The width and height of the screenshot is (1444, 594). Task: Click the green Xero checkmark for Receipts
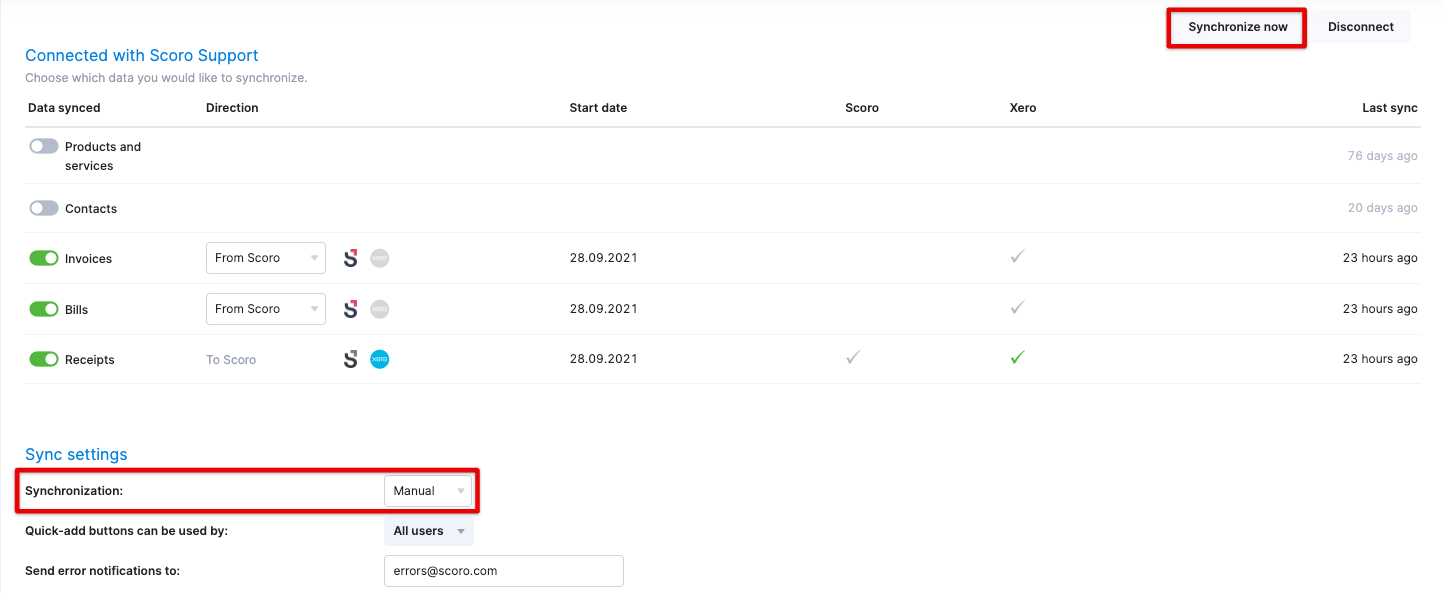(x=1017, y=357)
